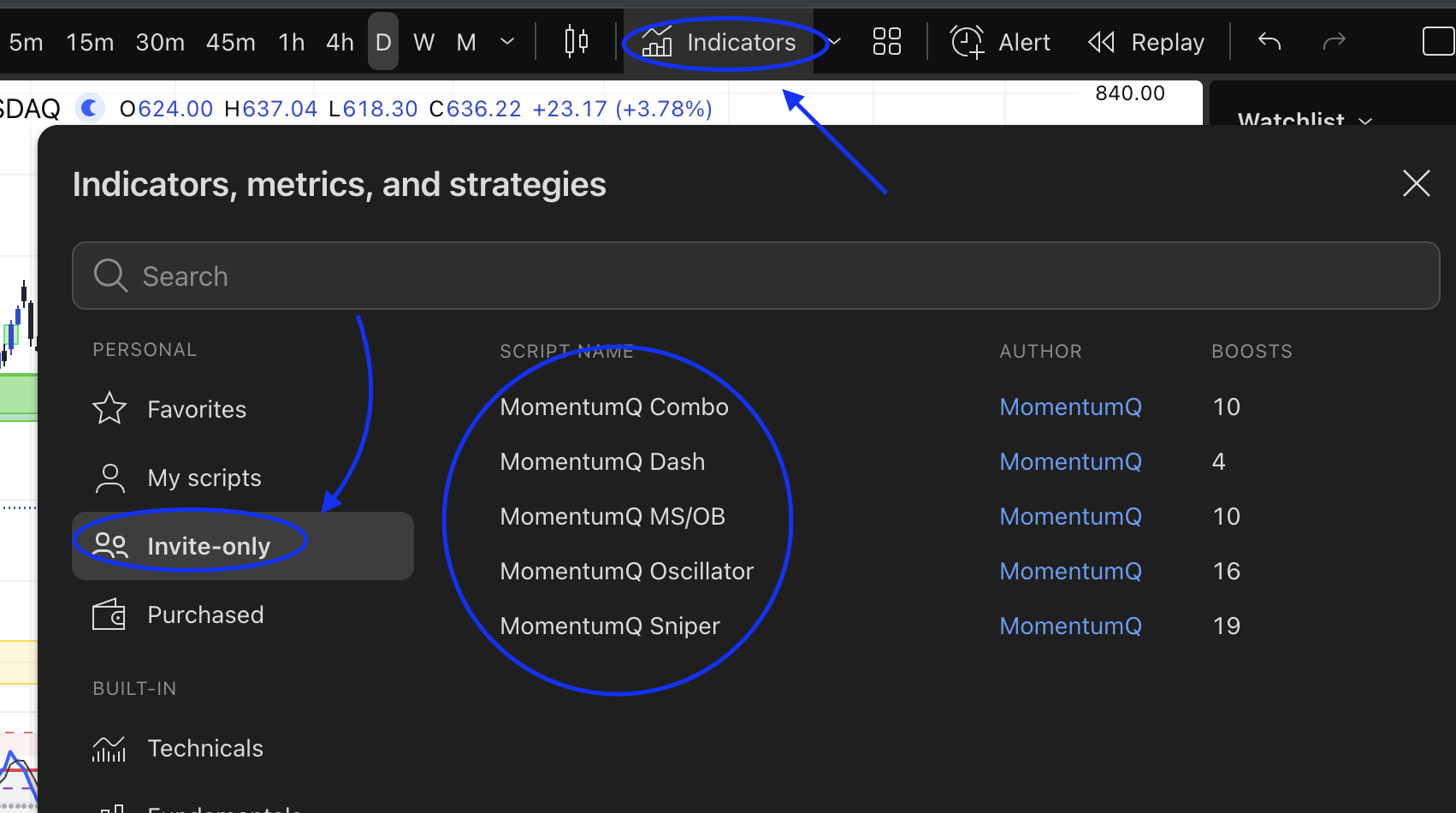Select the 1h timeframe interval

291,41
